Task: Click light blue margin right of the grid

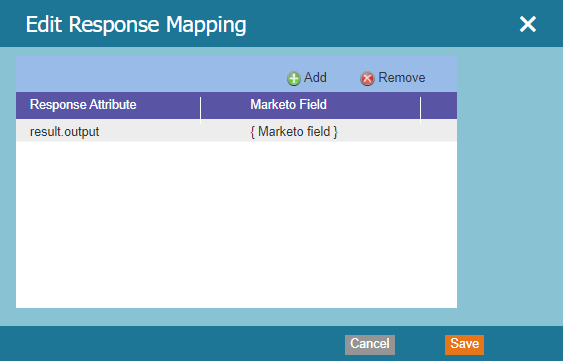Action: point(510,183)
